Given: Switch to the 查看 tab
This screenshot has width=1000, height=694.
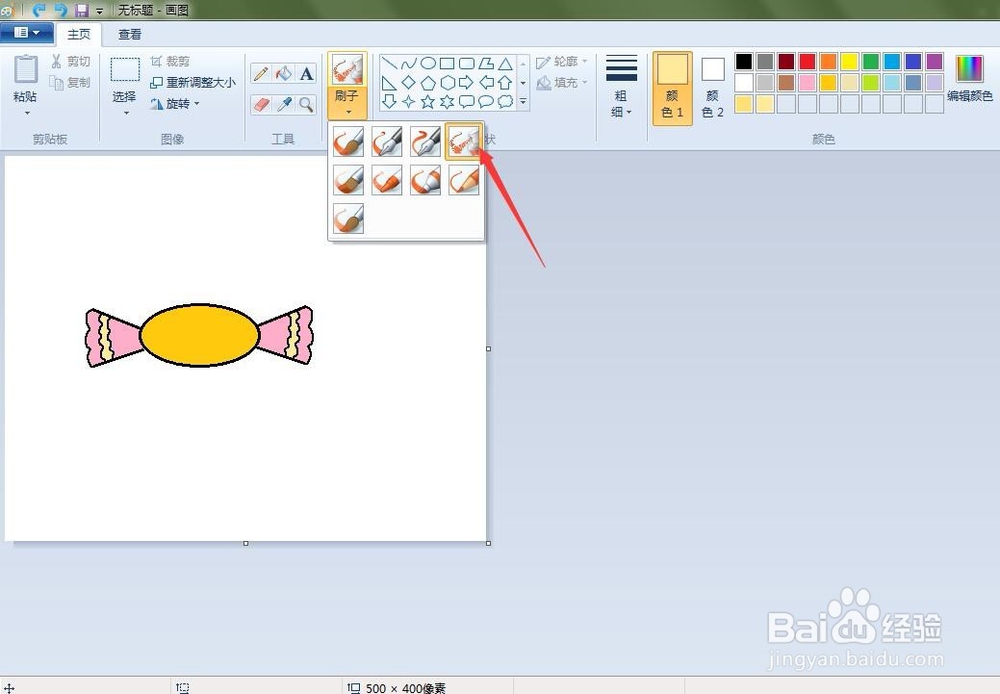Looking at the screenshot, I should (x=129, y=34).
